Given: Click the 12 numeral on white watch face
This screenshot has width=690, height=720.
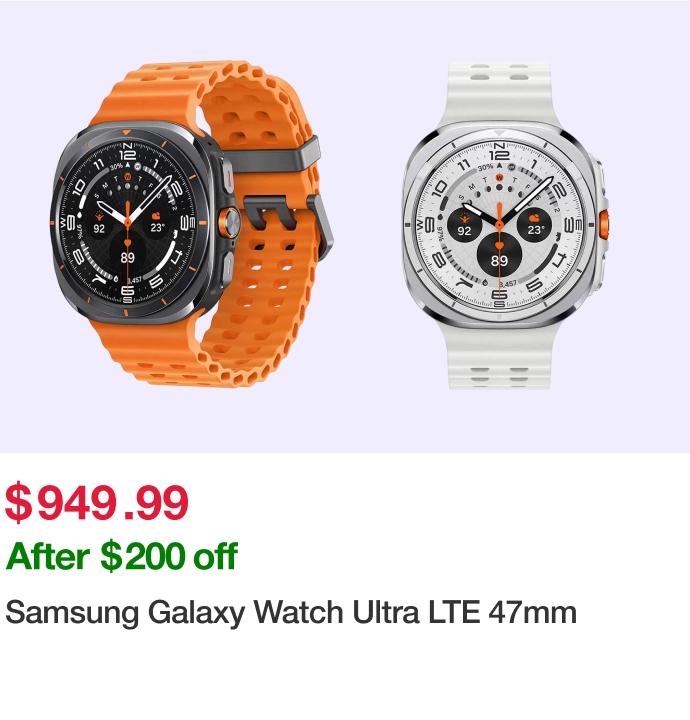Looking at the screenshot, I should point(499,155).
